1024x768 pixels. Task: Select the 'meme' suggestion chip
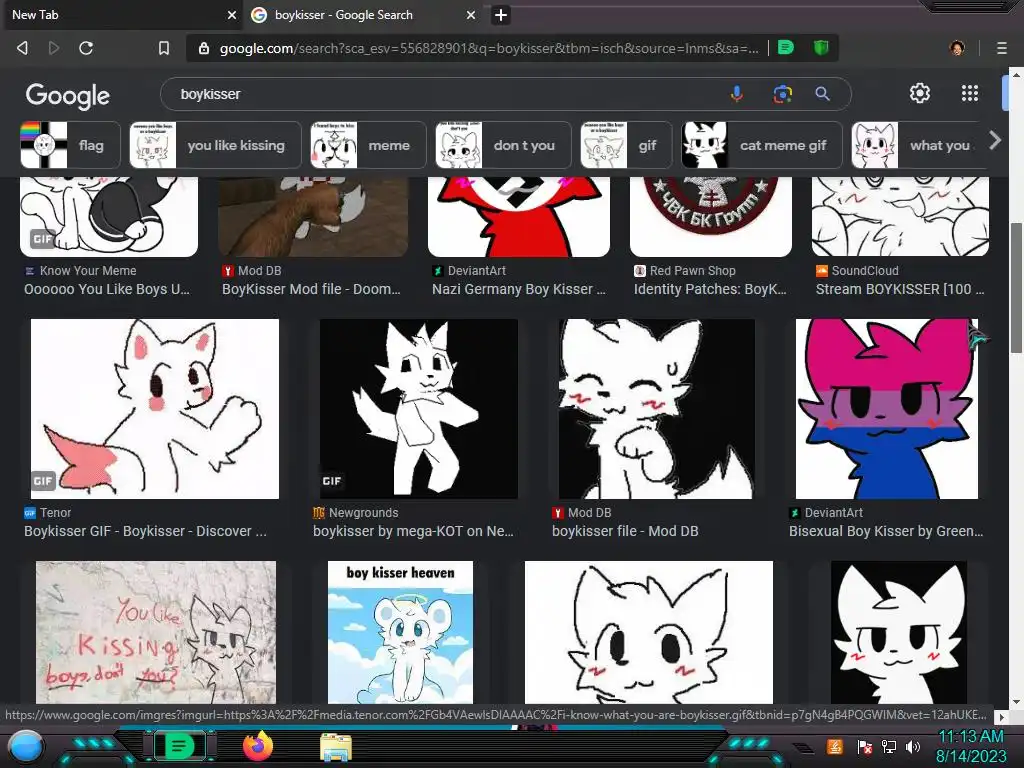coord(368,145)
